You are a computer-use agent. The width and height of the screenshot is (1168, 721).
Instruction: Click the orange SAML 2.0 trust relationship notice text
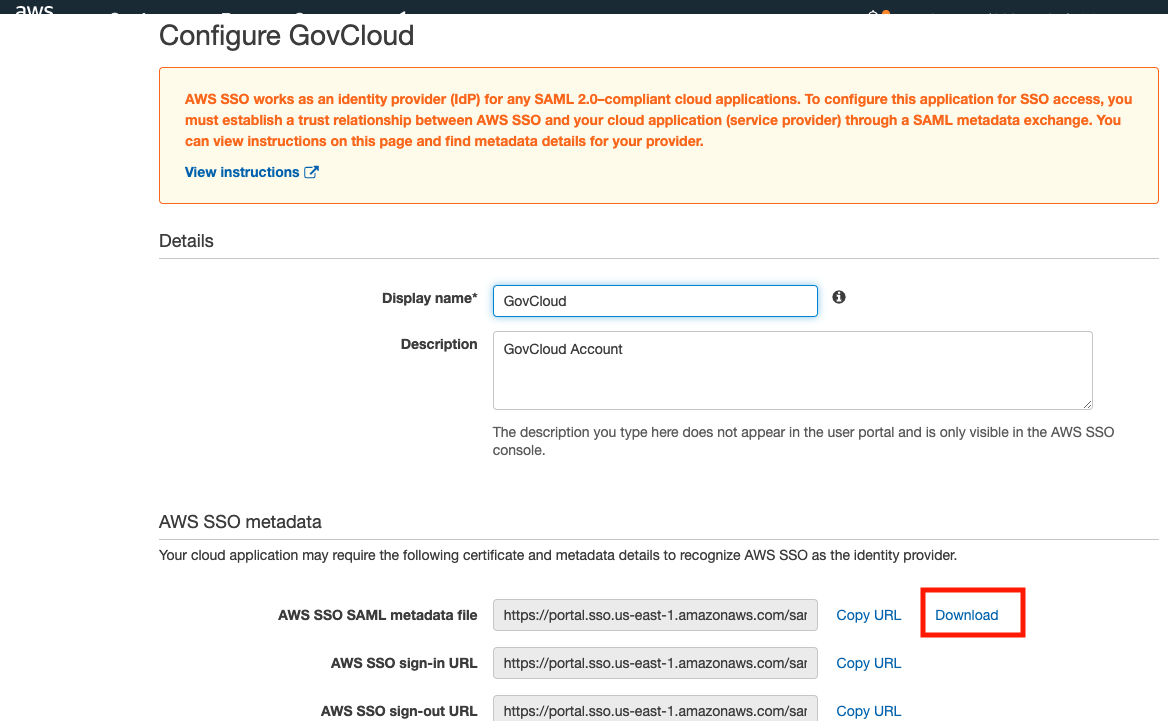tap(658, 120)
